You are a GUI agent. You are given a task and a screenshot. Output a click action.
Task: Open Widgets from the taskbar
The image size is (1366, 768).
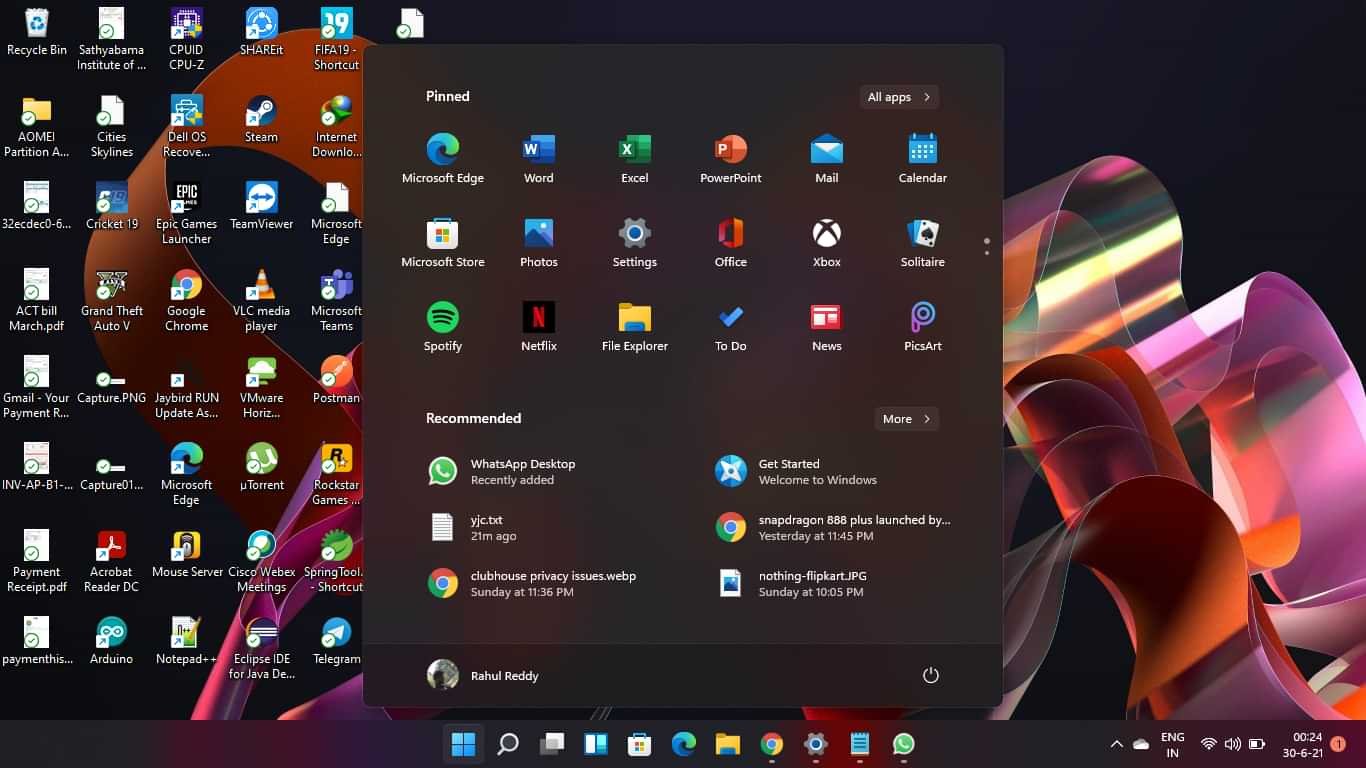click(x=596, y=744)
